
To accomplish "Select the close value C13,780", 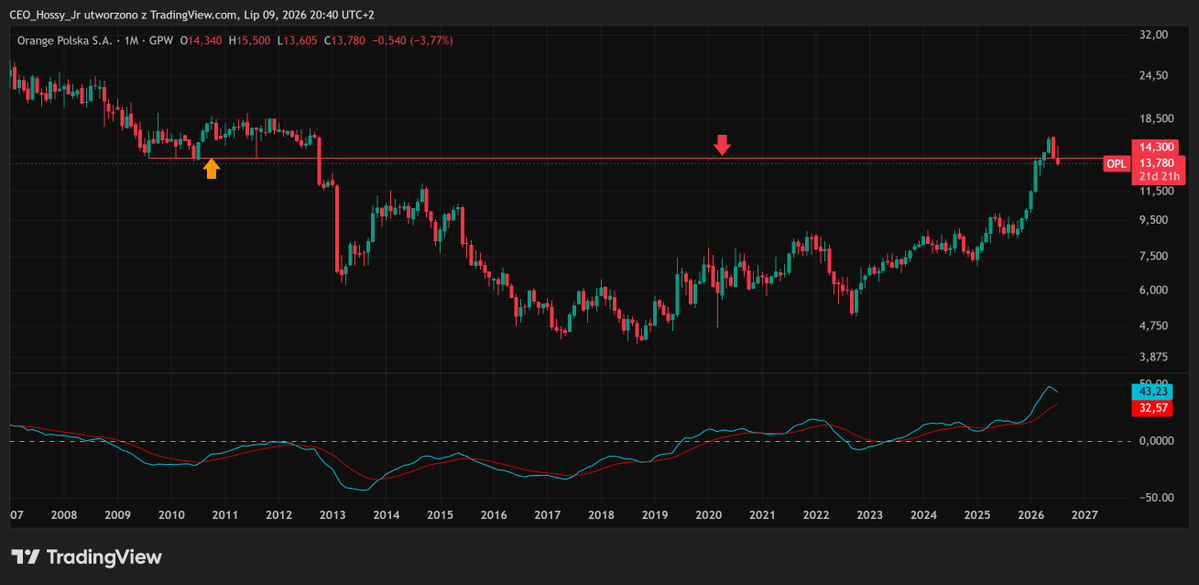I will coord(345,41).
